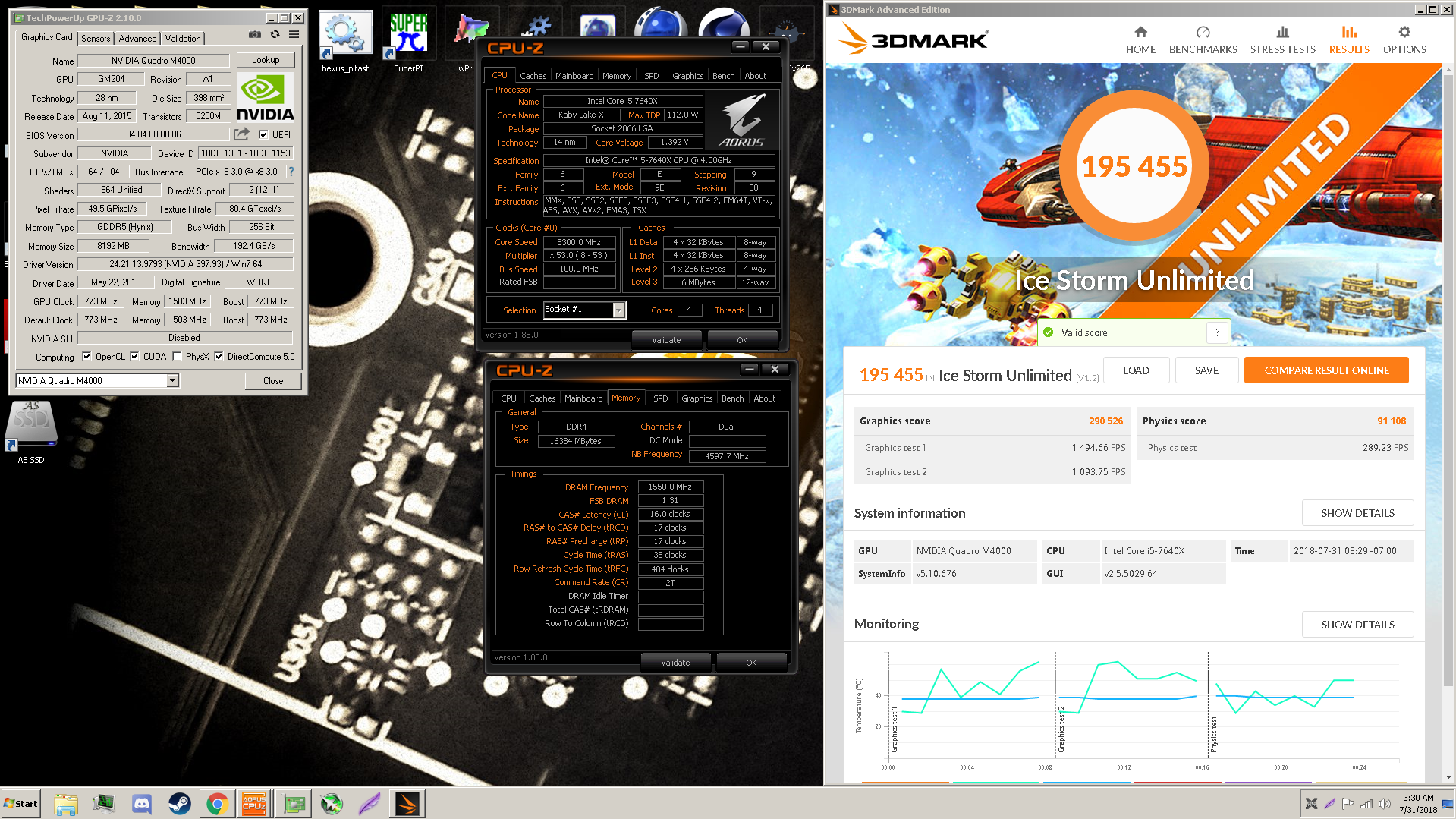Click the AORUS CPU-Z taskbar icon
This screenshot has height=819, width=1456.
click(x=254, y=804)
